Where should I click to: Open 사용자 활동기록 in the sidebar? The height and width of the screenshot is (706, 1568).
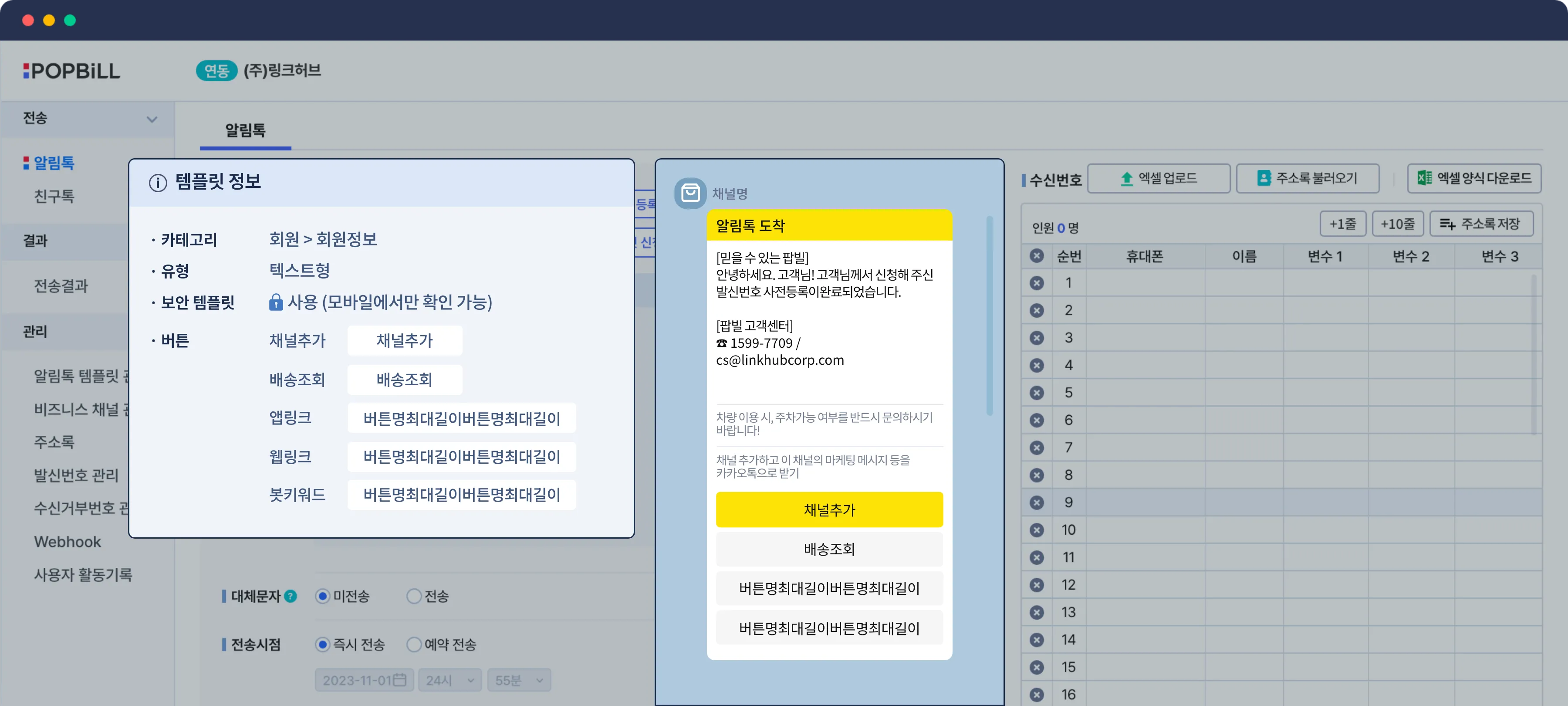tap(83, 574)
